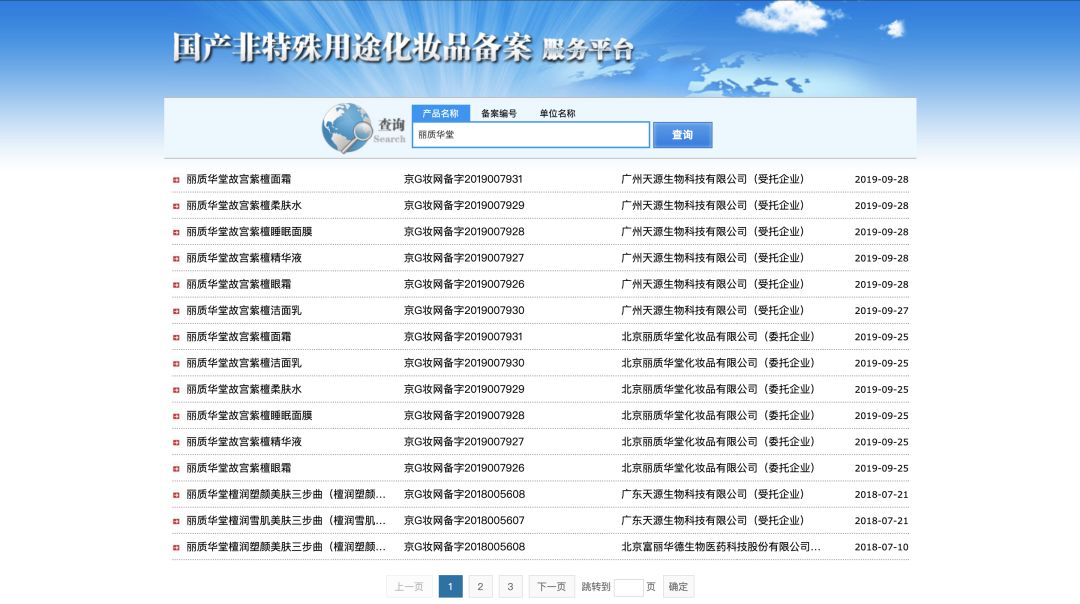Open 丽质华堂檀润雪肌美肤三步曲 product row
The image size is (1080, 604).
pos(286,520)
